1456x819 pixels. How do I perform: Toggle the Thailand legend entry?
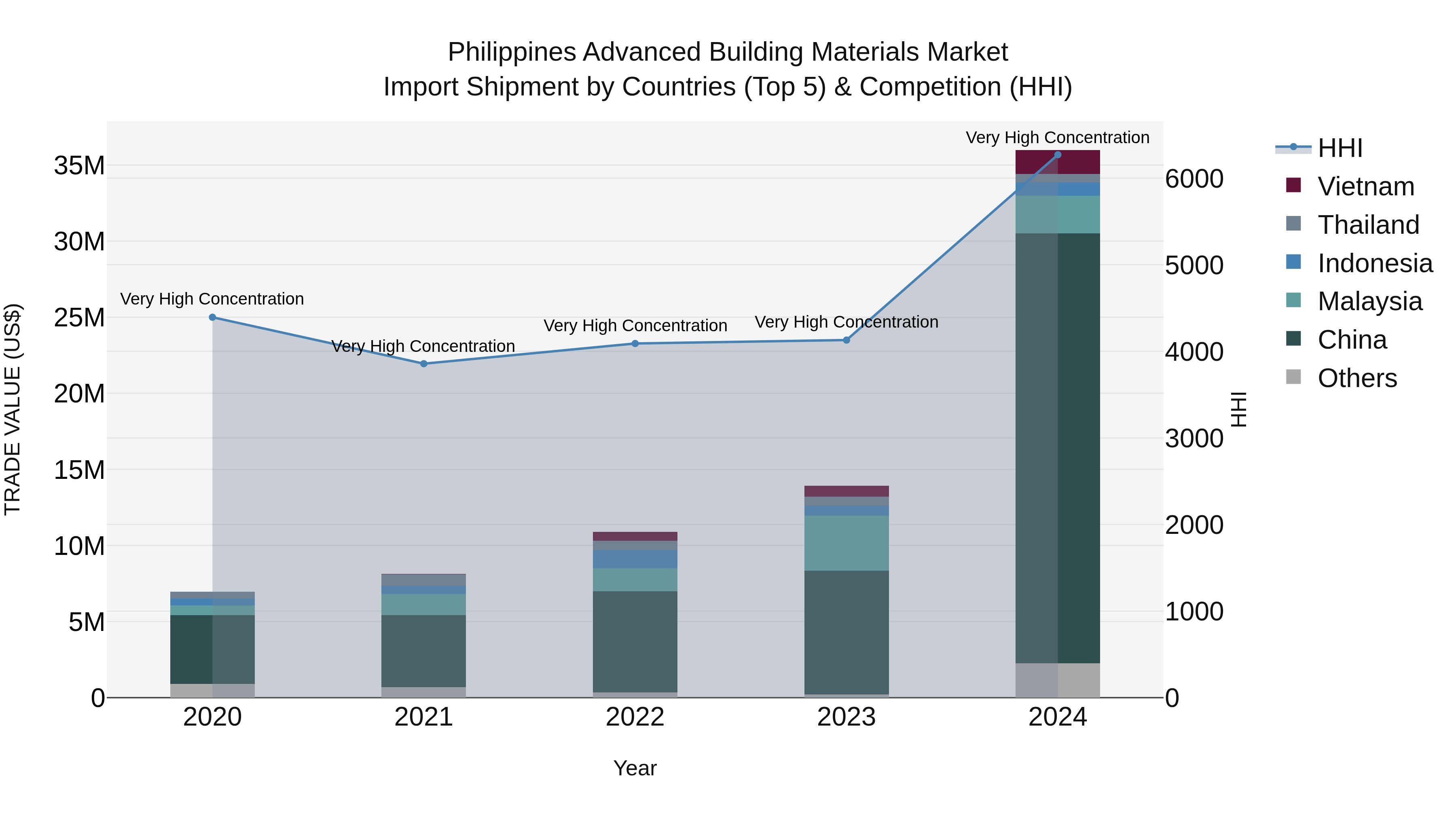[1352, 224]
